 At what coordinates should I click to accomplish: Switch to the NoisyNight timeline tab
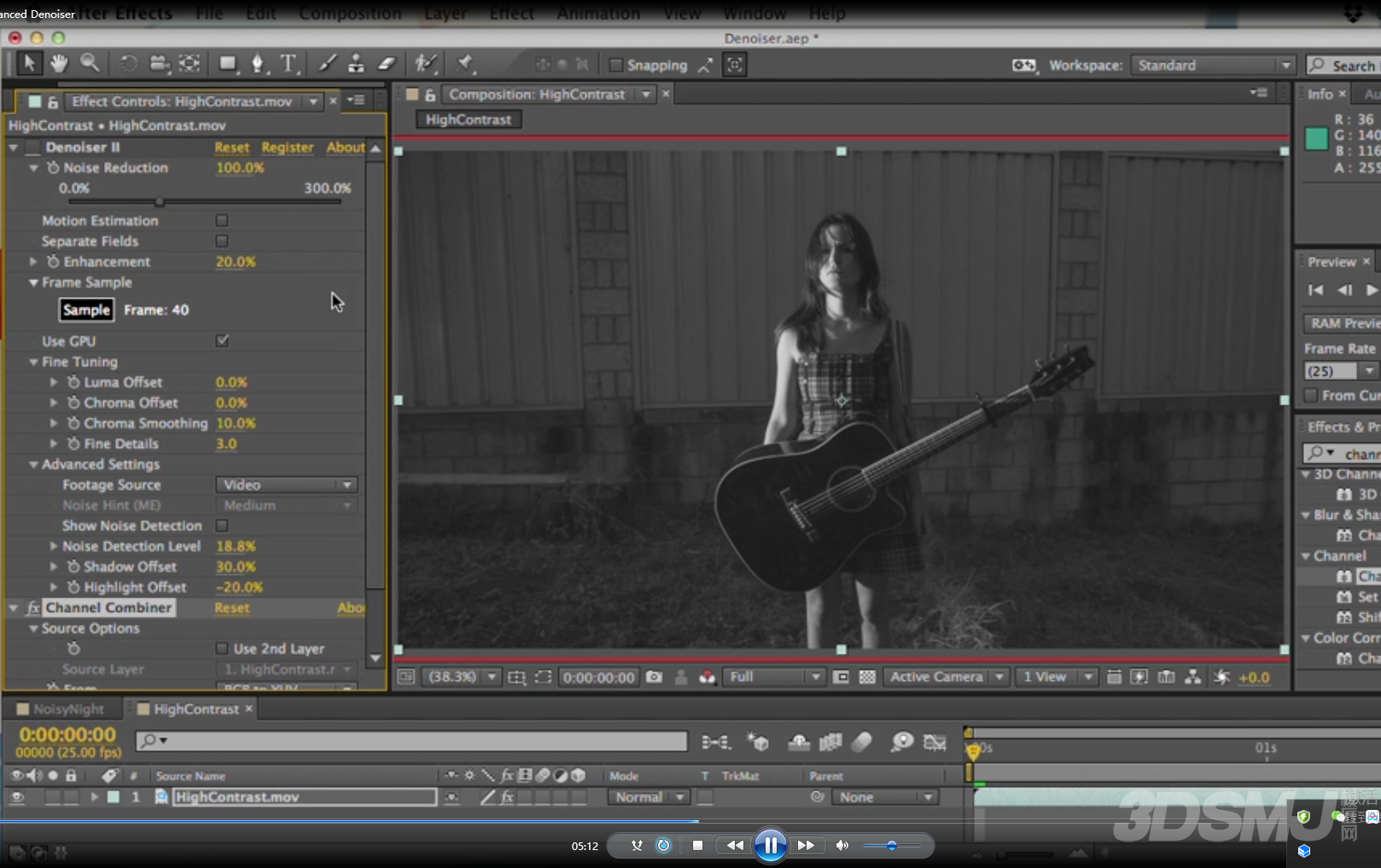tap(68, 709)
